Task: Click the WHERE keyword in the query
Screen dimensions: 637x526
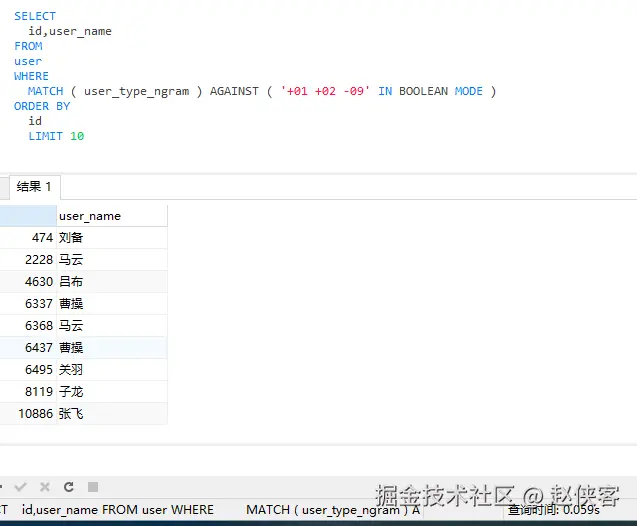Action: click(x=31, y=76)
